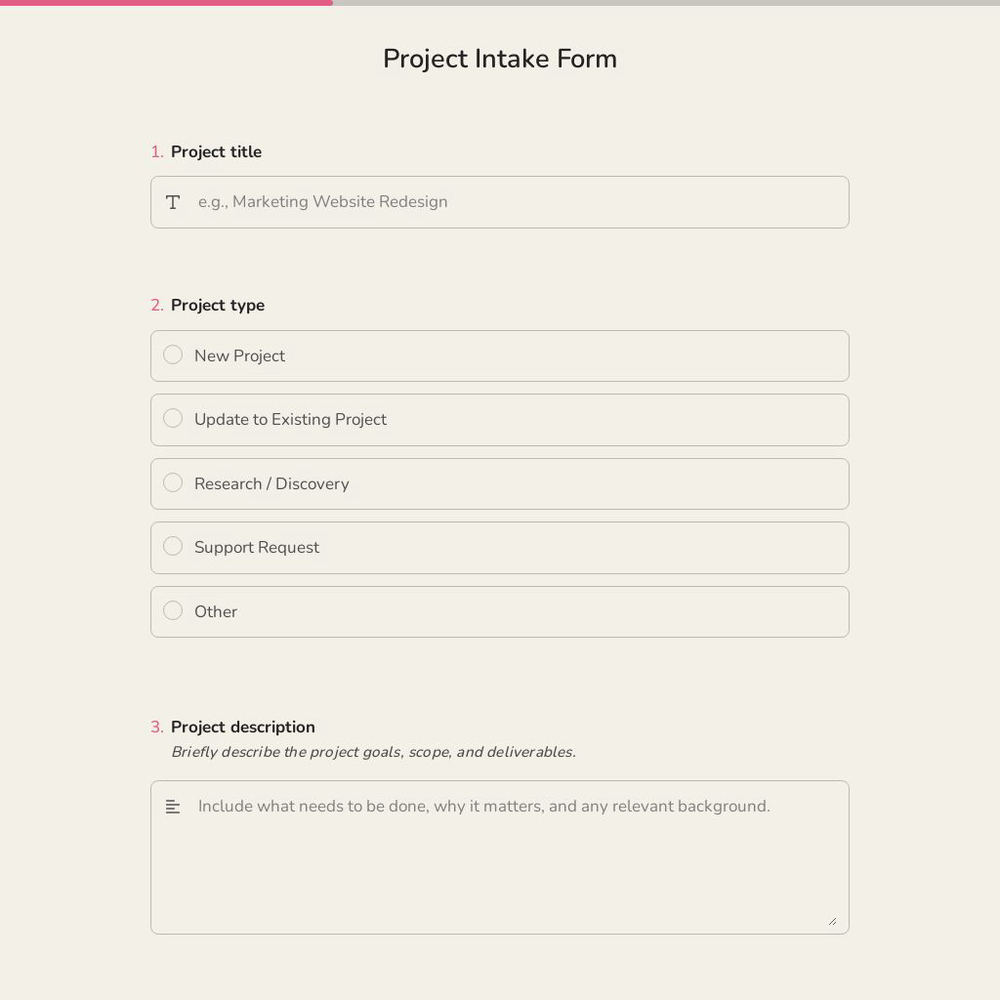Click the text input type icon beside Project title
The image size is (1000, 1000).
pos(172,202)
